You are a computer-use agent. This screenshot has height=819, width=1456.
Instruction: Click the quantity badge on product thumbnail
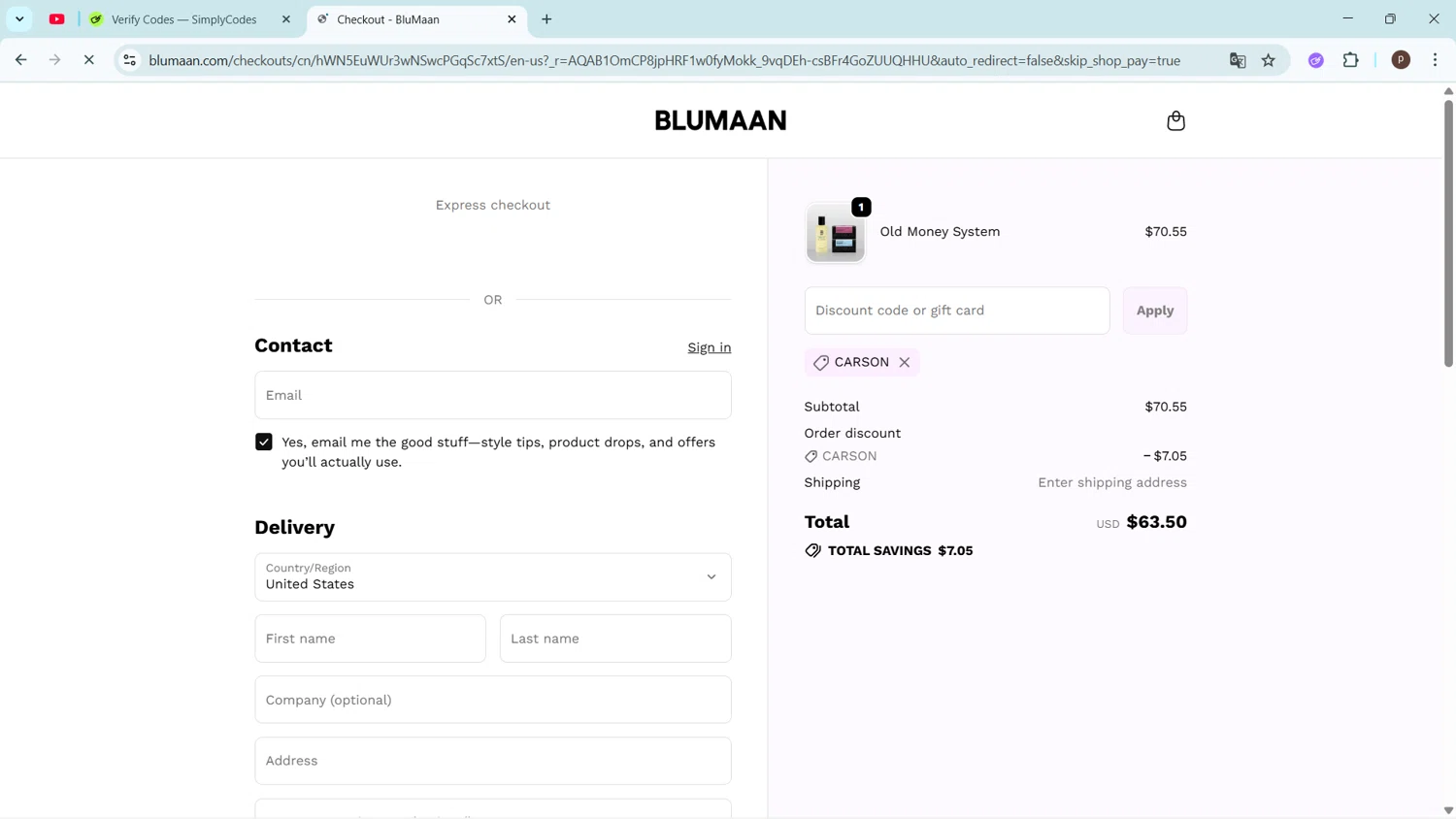click(x=861, y=207)
